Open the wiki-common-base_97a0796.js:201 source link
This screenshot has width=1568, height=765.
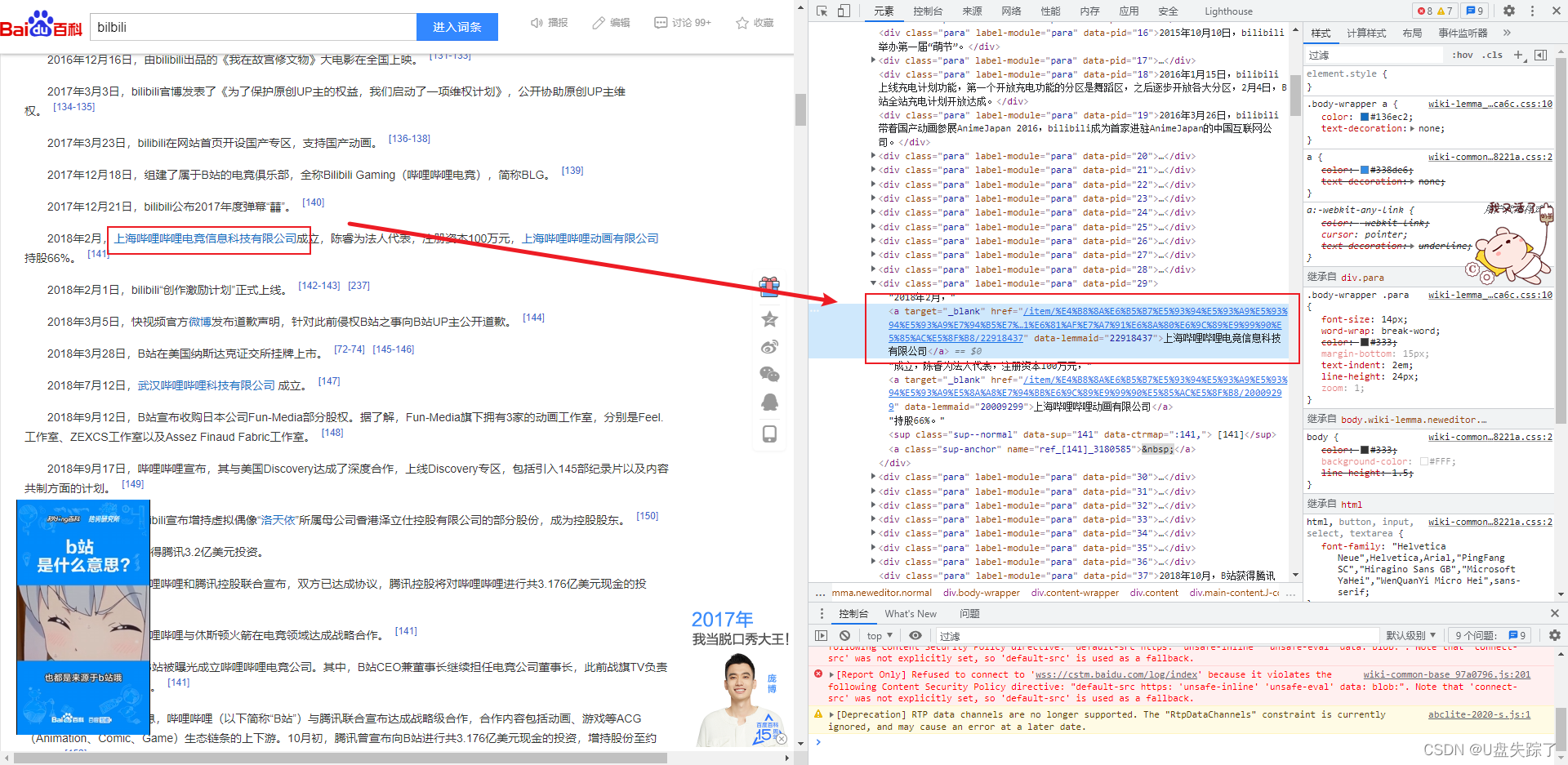[1446, 674]
